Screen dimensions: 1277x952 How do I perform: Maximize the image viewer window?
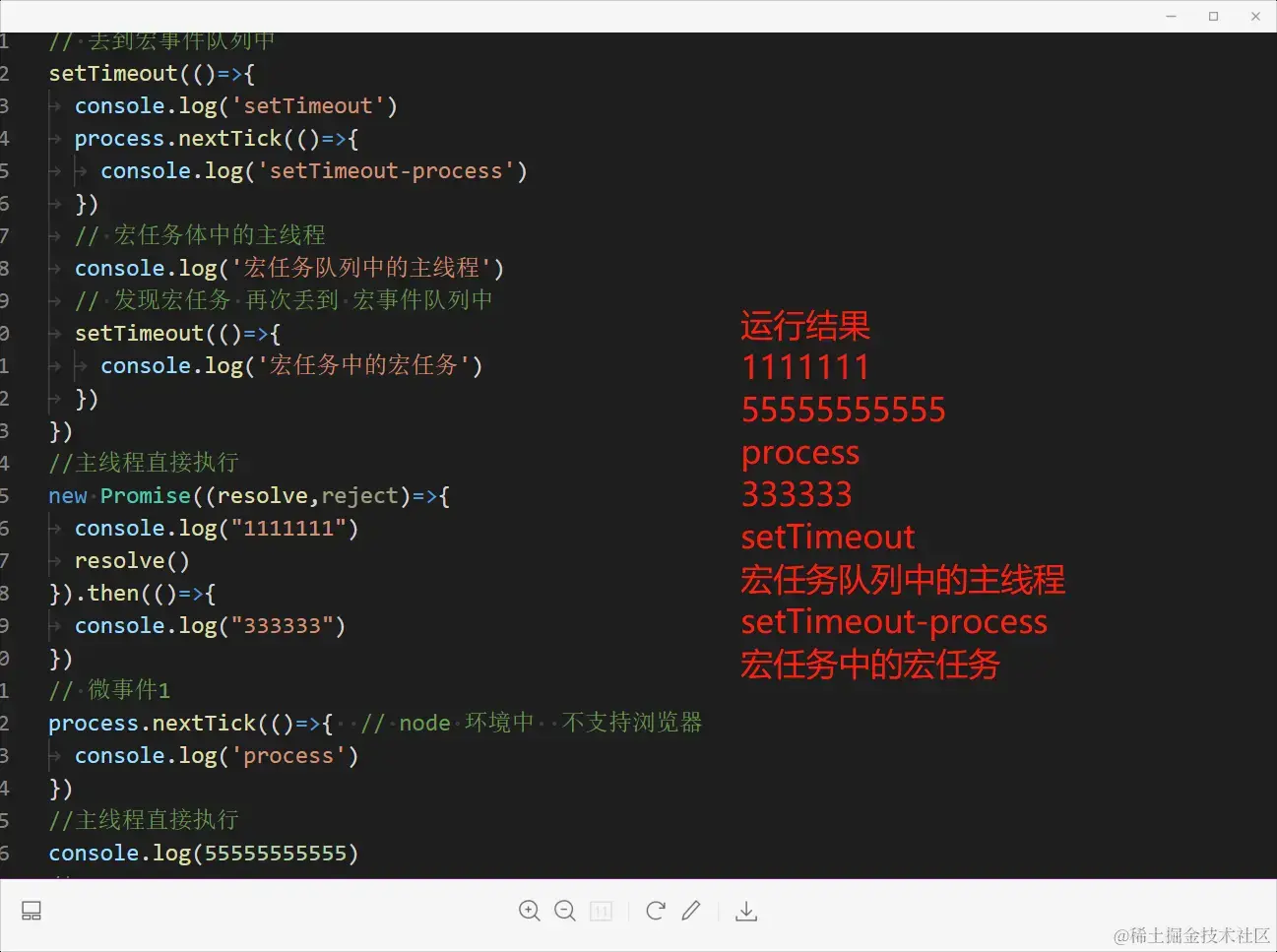1214,16
